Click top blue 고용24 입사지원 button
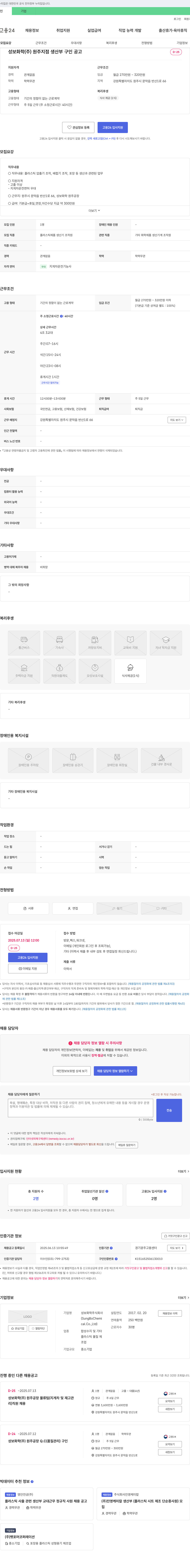This screenshot has width=190, height=1568. pos(113,127)
